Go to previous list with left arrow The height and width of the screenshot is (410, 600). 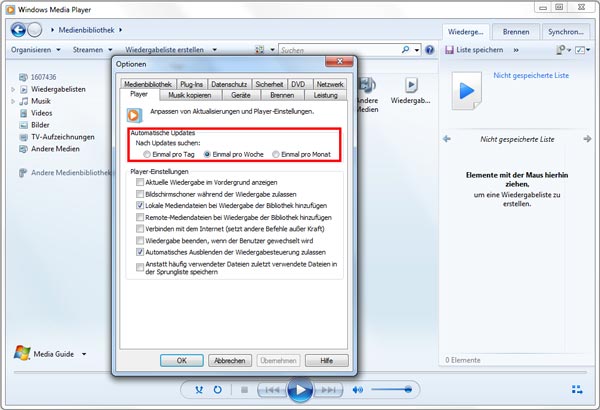(x=447, y=139)
